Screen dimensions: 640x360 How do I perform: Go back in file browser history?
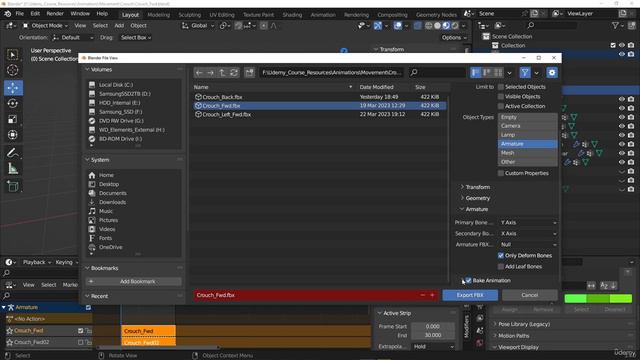[x=199, y=73]
